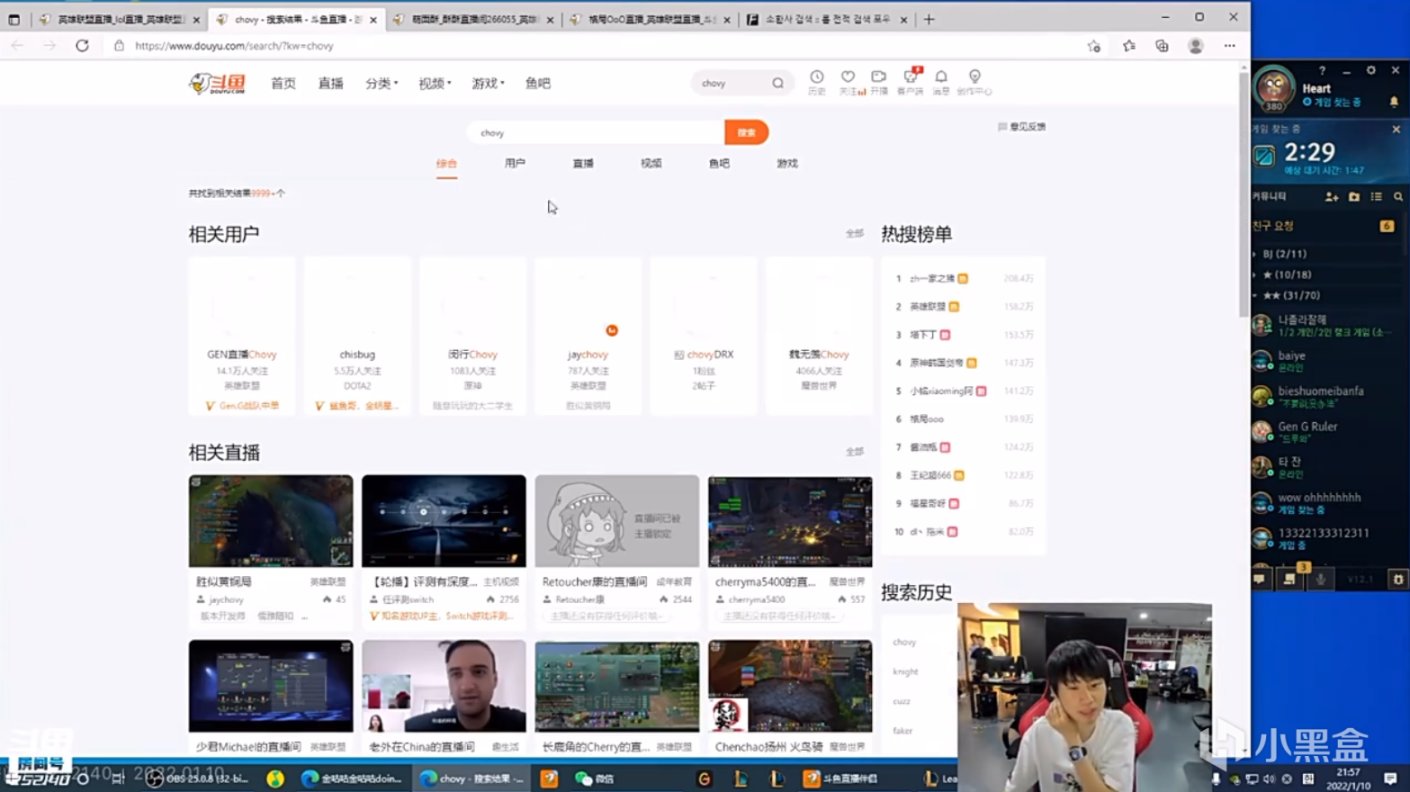Click new folder icon in LoL social panel
This screenshot has height=792, width=1410.
click(1354, 197)
